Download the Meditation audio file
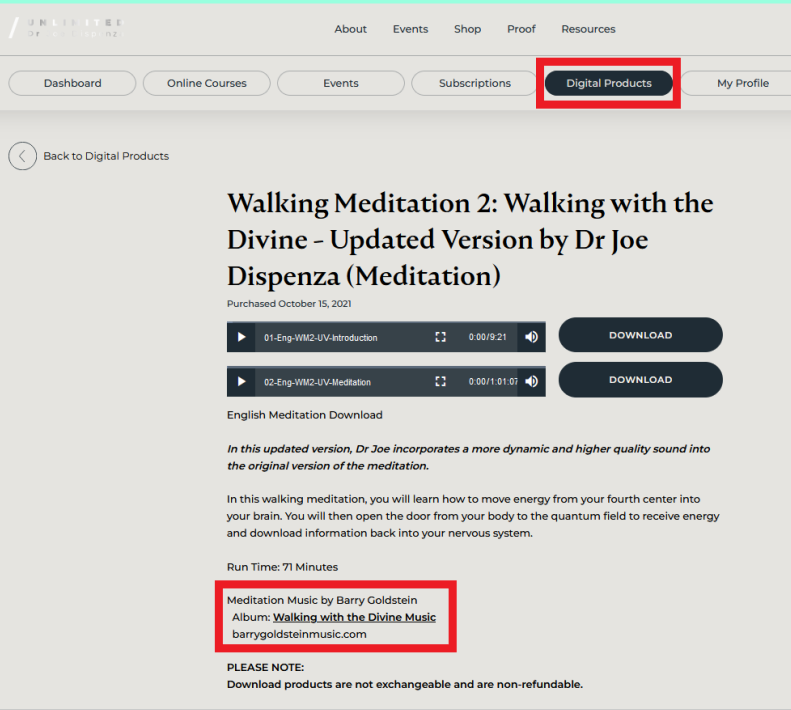The image size is (791, 710). coord(640,379)
